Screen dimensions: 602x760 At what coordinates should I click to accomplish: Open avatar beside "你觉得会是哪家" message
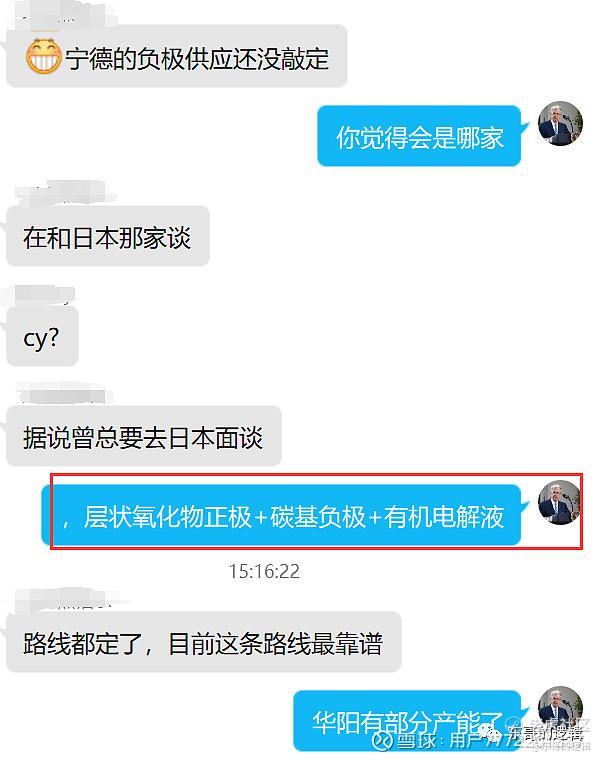[560, 124]
